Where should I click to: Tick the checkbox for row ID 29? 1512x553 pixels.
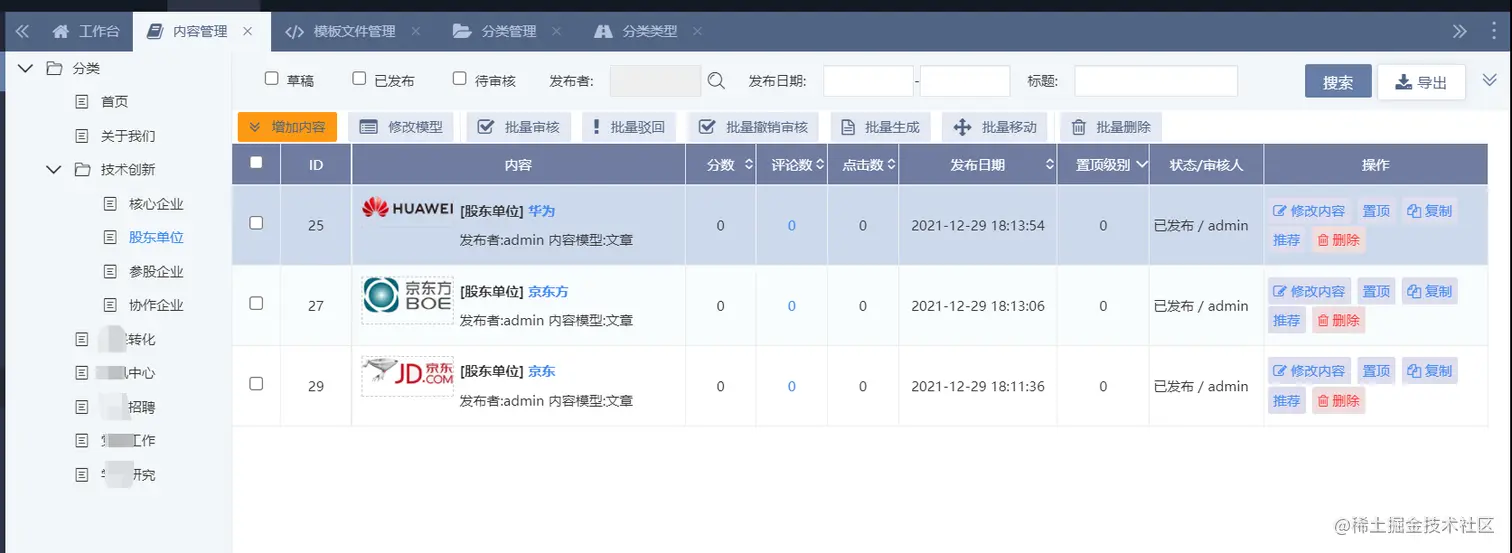(x=256, y=383)
